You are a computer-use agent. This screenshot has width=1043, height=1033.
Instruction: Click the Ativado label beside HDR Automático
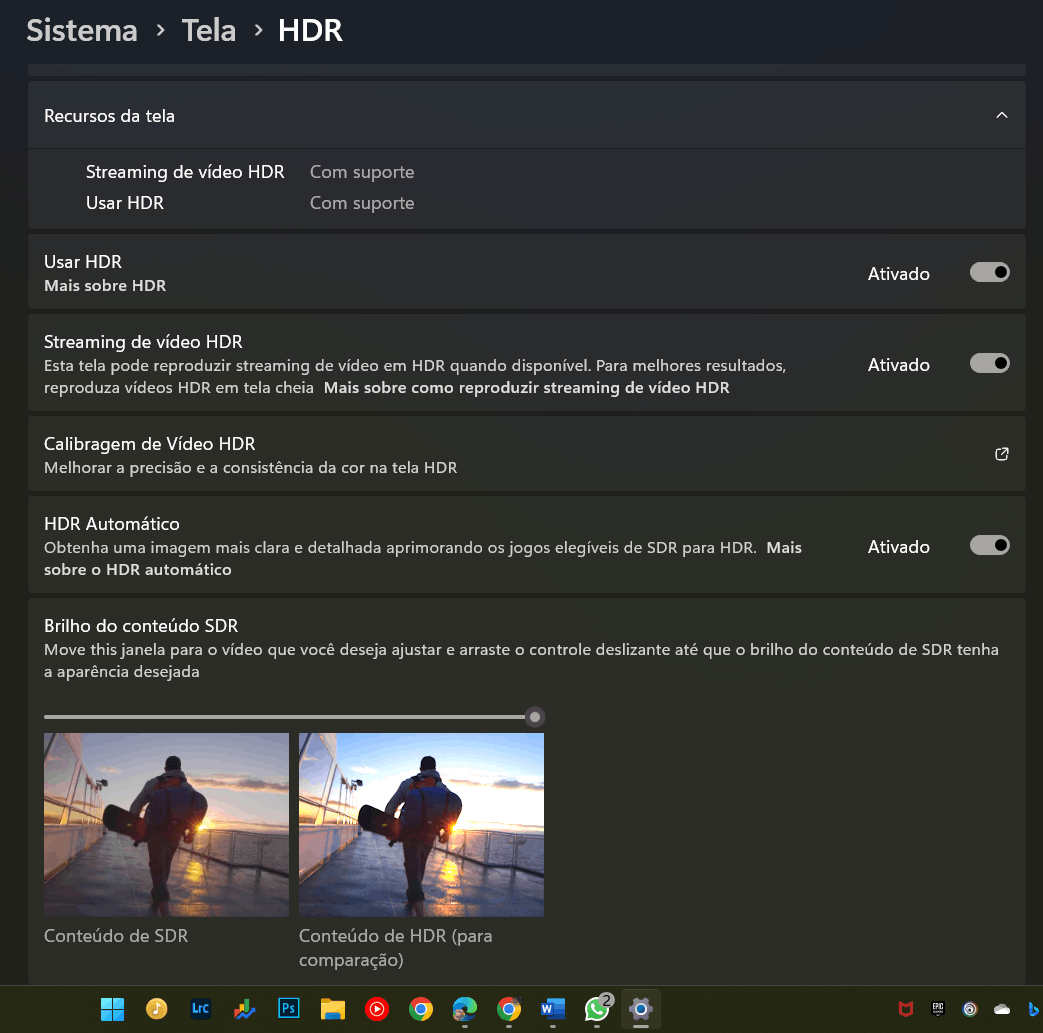pyautogui.click(x=898, y=547)
